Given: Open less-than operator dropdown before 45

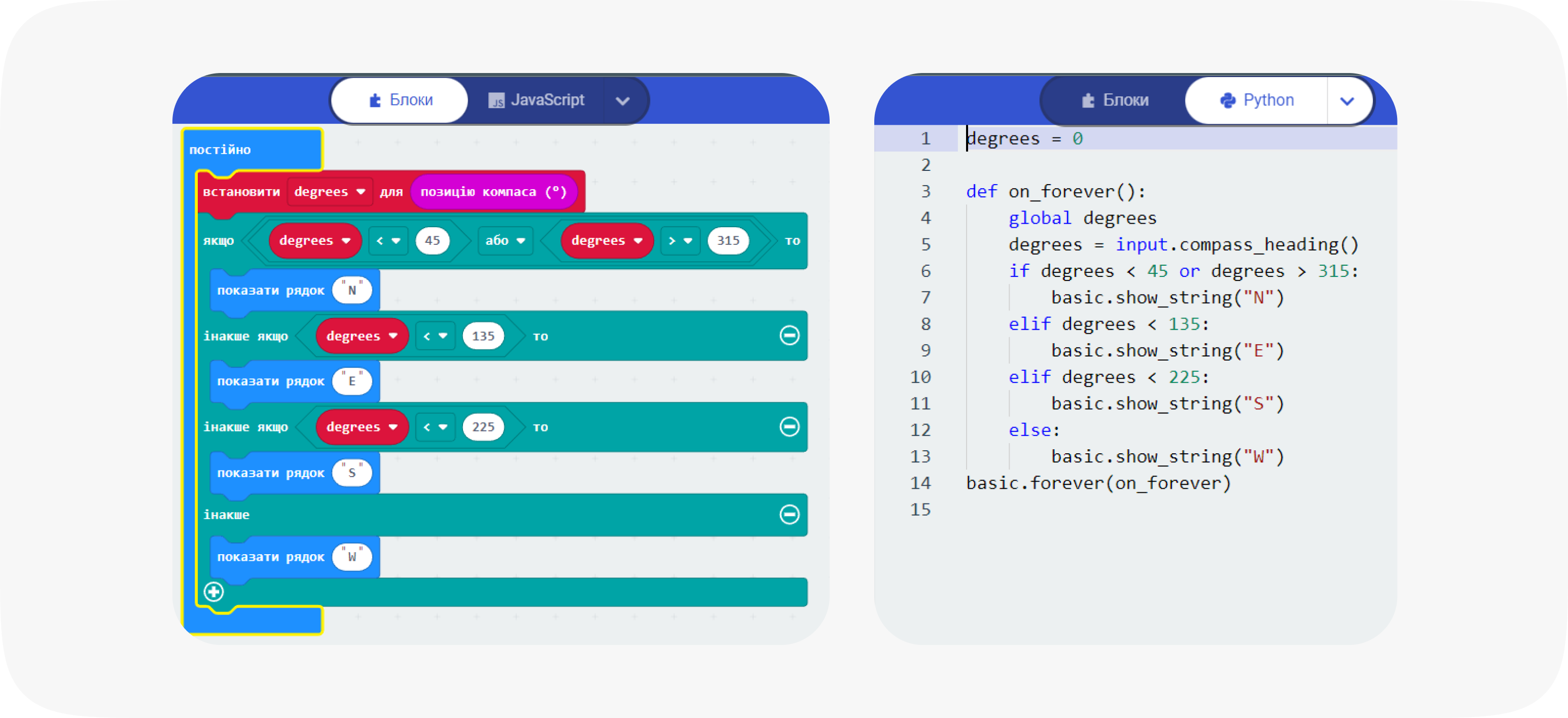Looking at the screenshot, I should point(388,240).
